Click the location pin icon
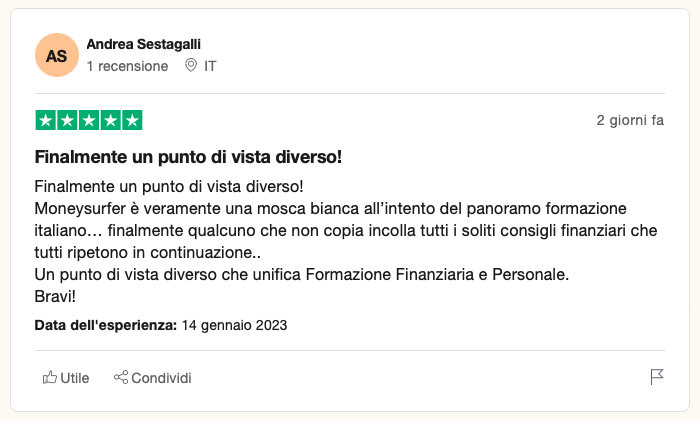The width and height of the screenshot is (700, 421). pyautogui.click(x=191, y=65)
